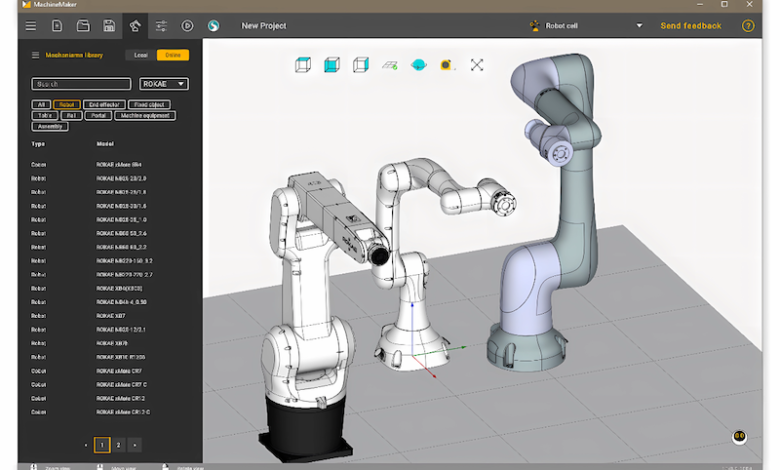Image resolution: width=780 pixels, height=470 pixels.
Task: Switch to wireframe cube view mode
Action: click(x=302, y=65)
